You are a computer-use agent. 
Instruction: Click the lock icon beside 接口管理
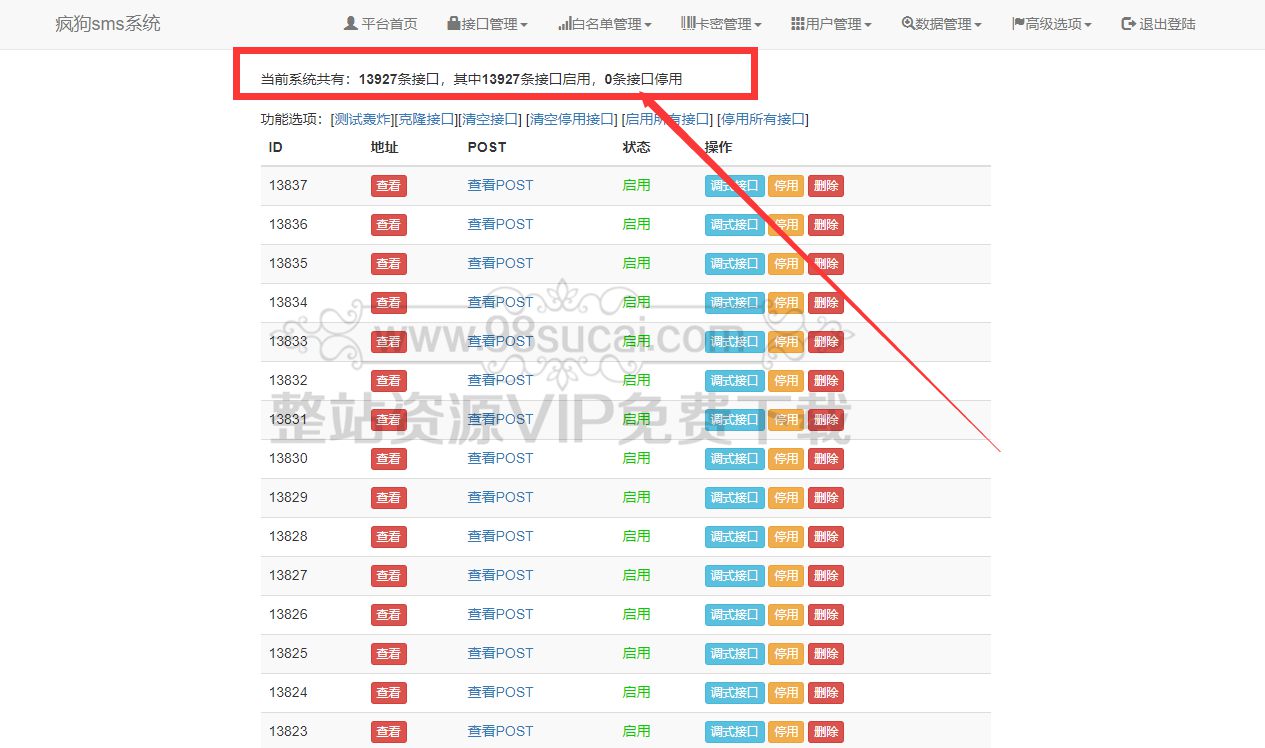click(x=453, y=24)
